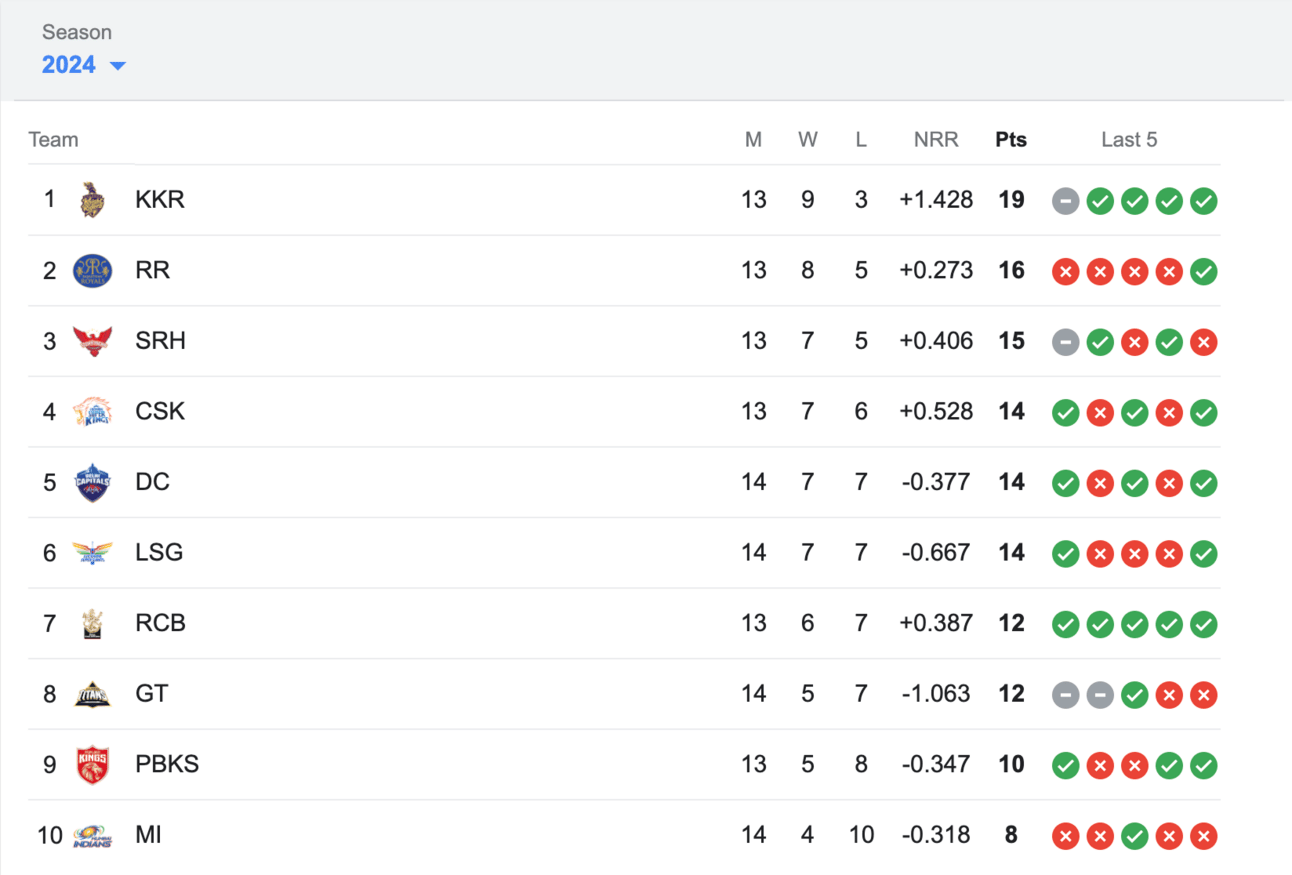Click RR's most recent green win indicator
1292x875 pixels.
click(1204, 271)
